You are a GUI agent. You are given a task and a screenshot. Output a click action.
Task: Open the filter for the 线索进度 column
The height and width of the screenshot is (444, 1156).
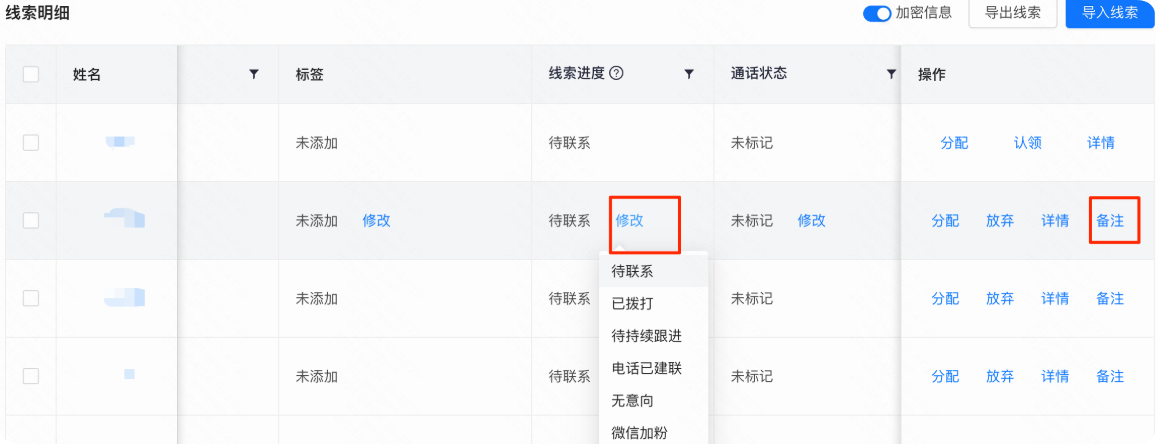point(689,74)
